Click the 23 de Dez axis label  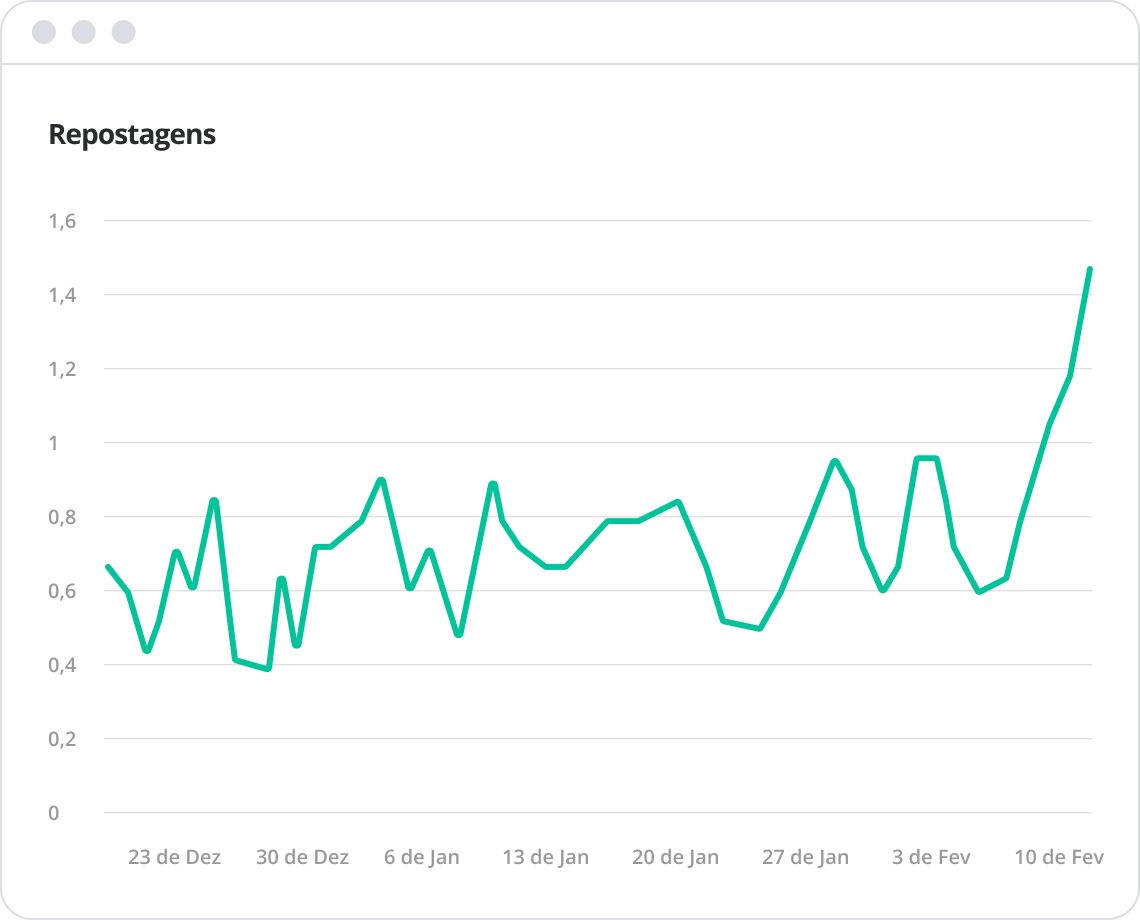pyautogui.click(x=174, y=857)
